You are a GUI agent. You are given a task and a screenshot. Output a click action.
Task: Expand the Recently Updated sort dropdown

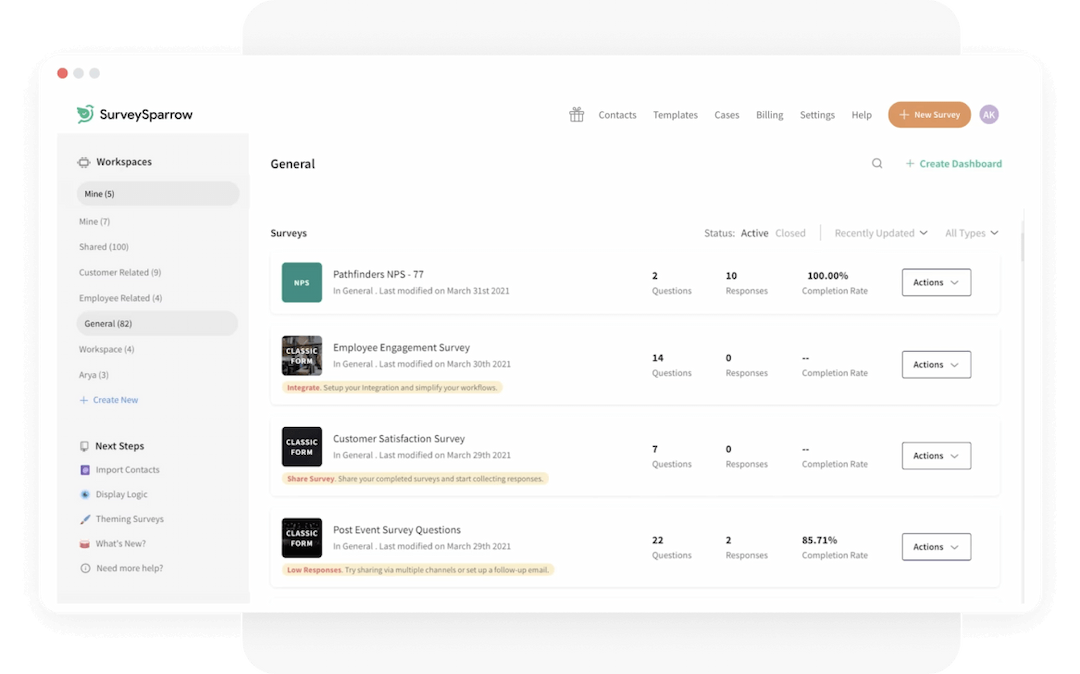pyautogui.click(x=880, y=233)
